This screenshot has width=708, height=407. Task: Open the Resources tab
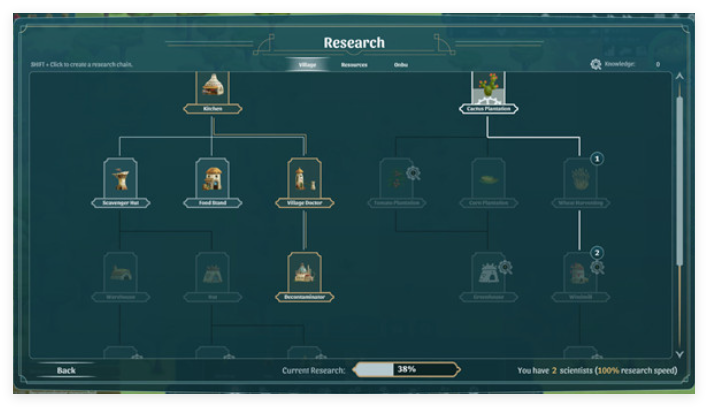coord(353,65)
